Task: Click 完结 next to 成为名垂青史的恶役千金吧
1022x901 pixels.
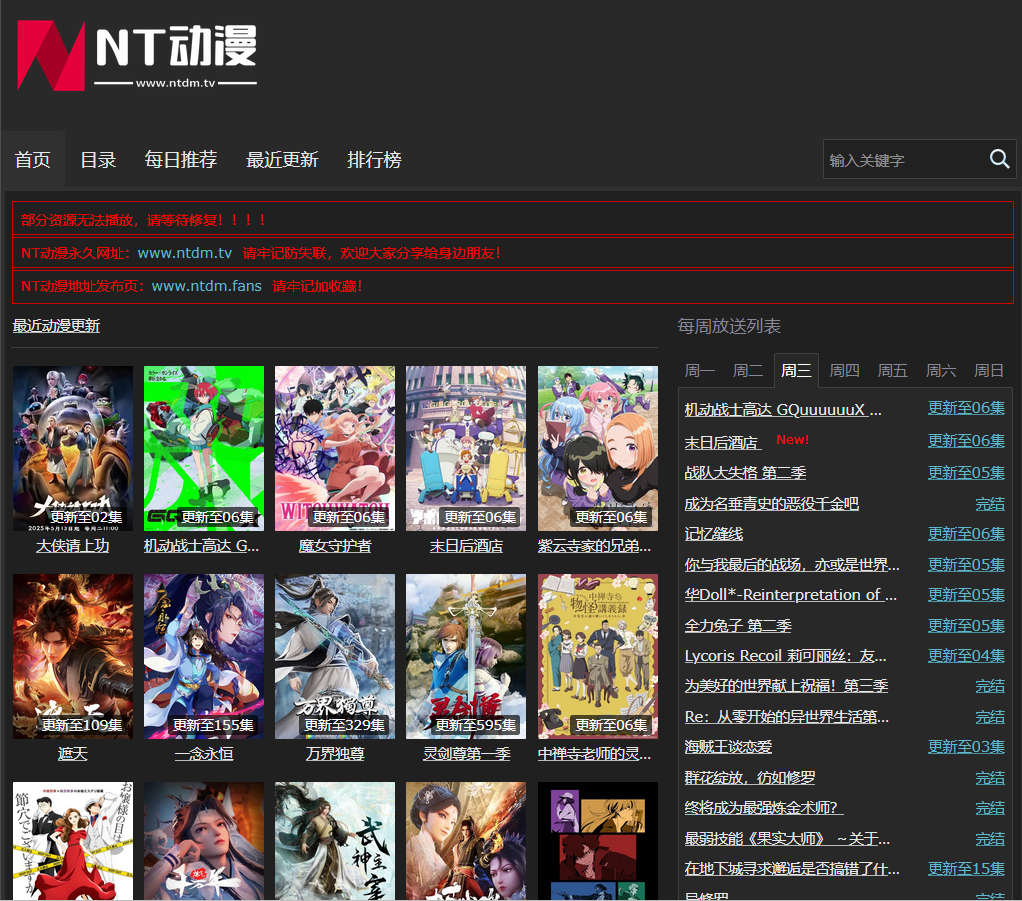Action: click(989, 503)
